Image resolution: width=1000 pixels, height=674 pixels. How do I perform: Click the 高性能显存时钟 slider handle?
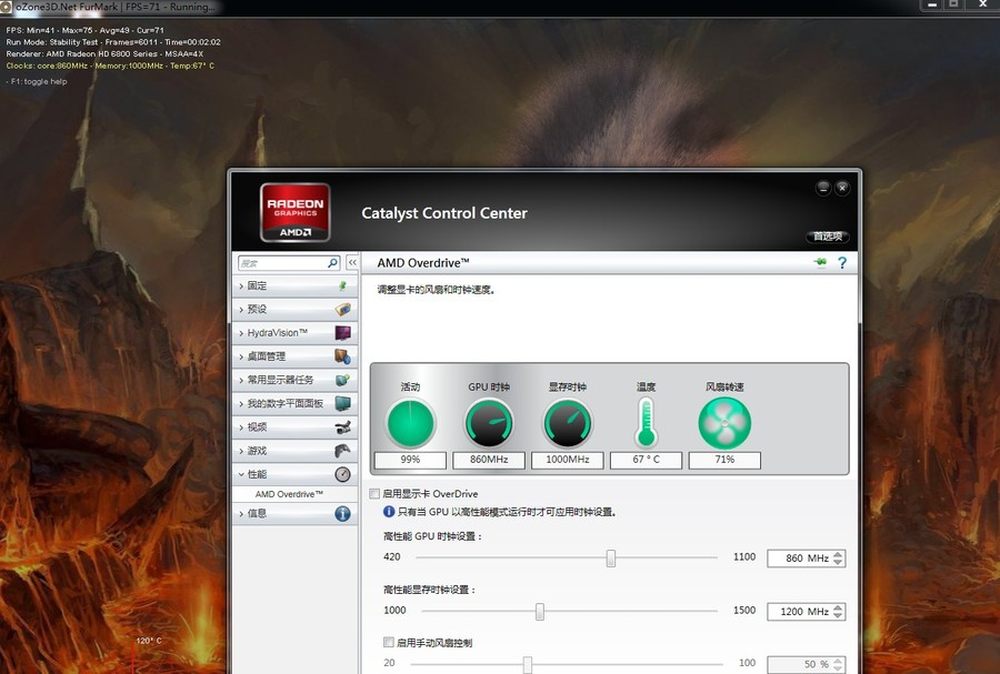(540, 612)
